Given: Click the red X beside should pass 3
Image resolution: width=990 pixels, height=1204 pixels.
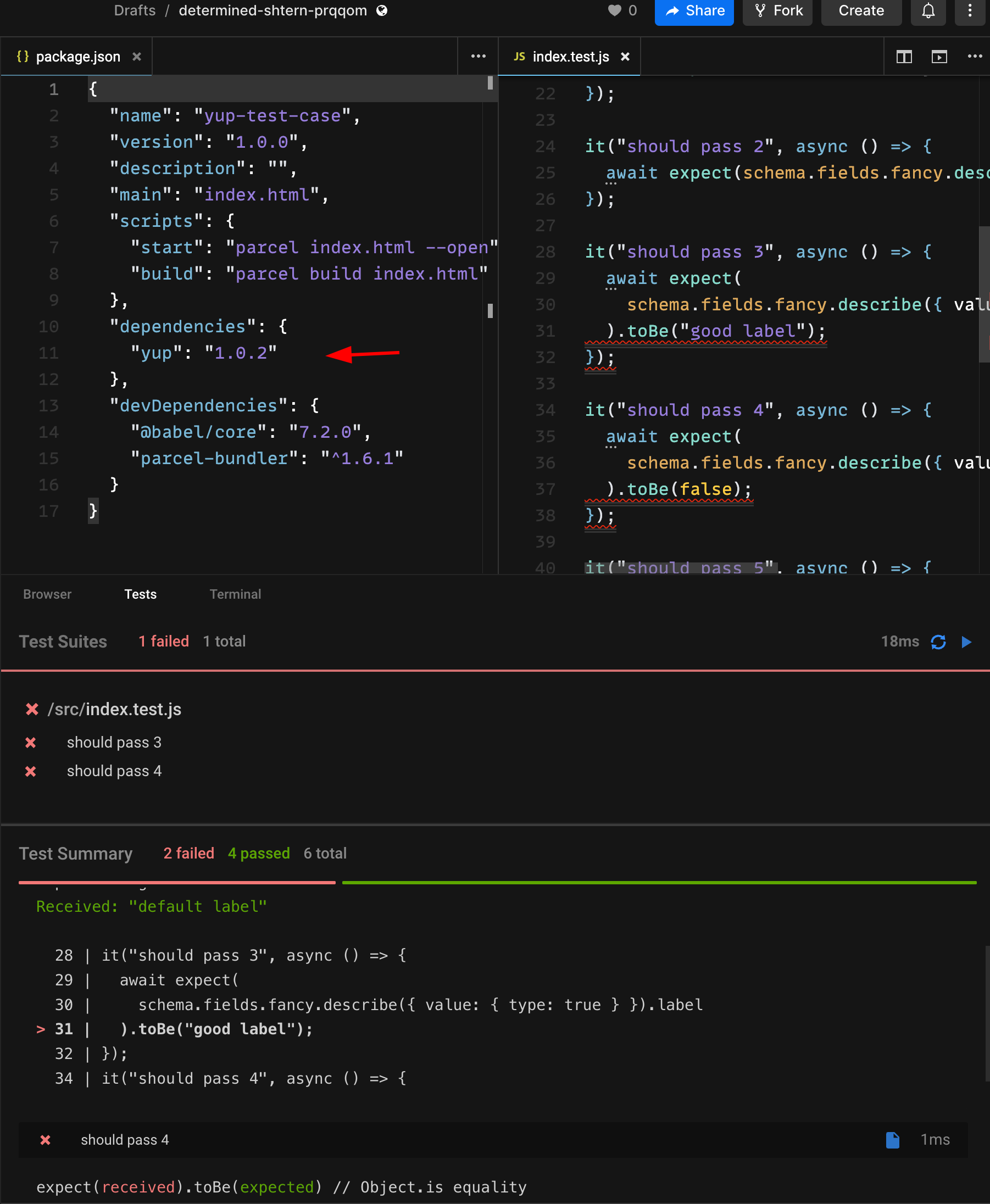Looking at the screenshot, I should 31,742.
